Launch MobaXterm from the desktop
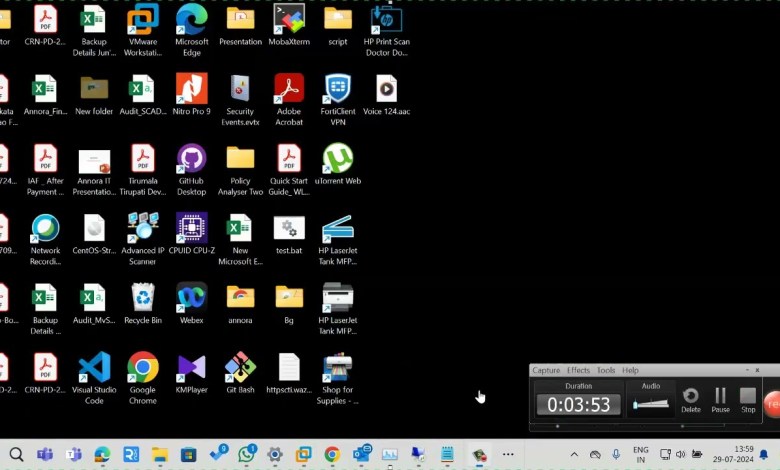 pos(289,26)
